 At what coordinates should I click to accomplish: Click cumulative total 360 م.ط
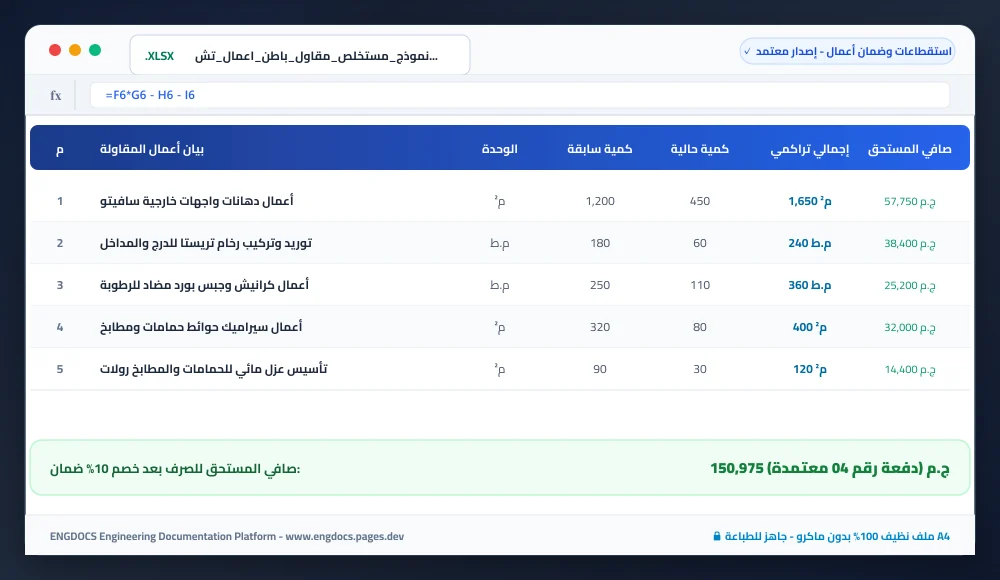tap(810, 285)
